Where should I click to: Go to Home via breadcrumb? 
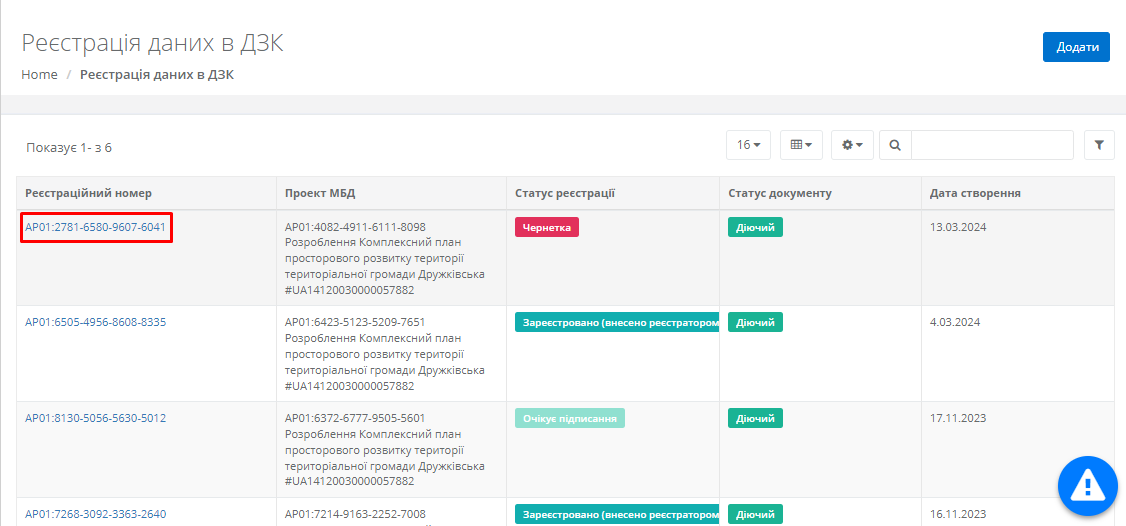[x=39, y=75]
